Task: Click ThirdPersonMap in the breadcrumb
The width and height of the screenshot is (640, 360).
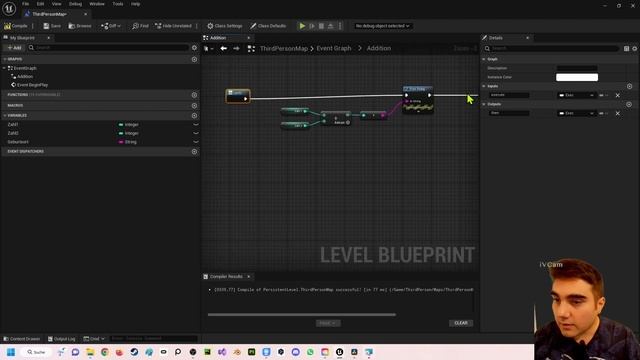Action: click(284, 48)
